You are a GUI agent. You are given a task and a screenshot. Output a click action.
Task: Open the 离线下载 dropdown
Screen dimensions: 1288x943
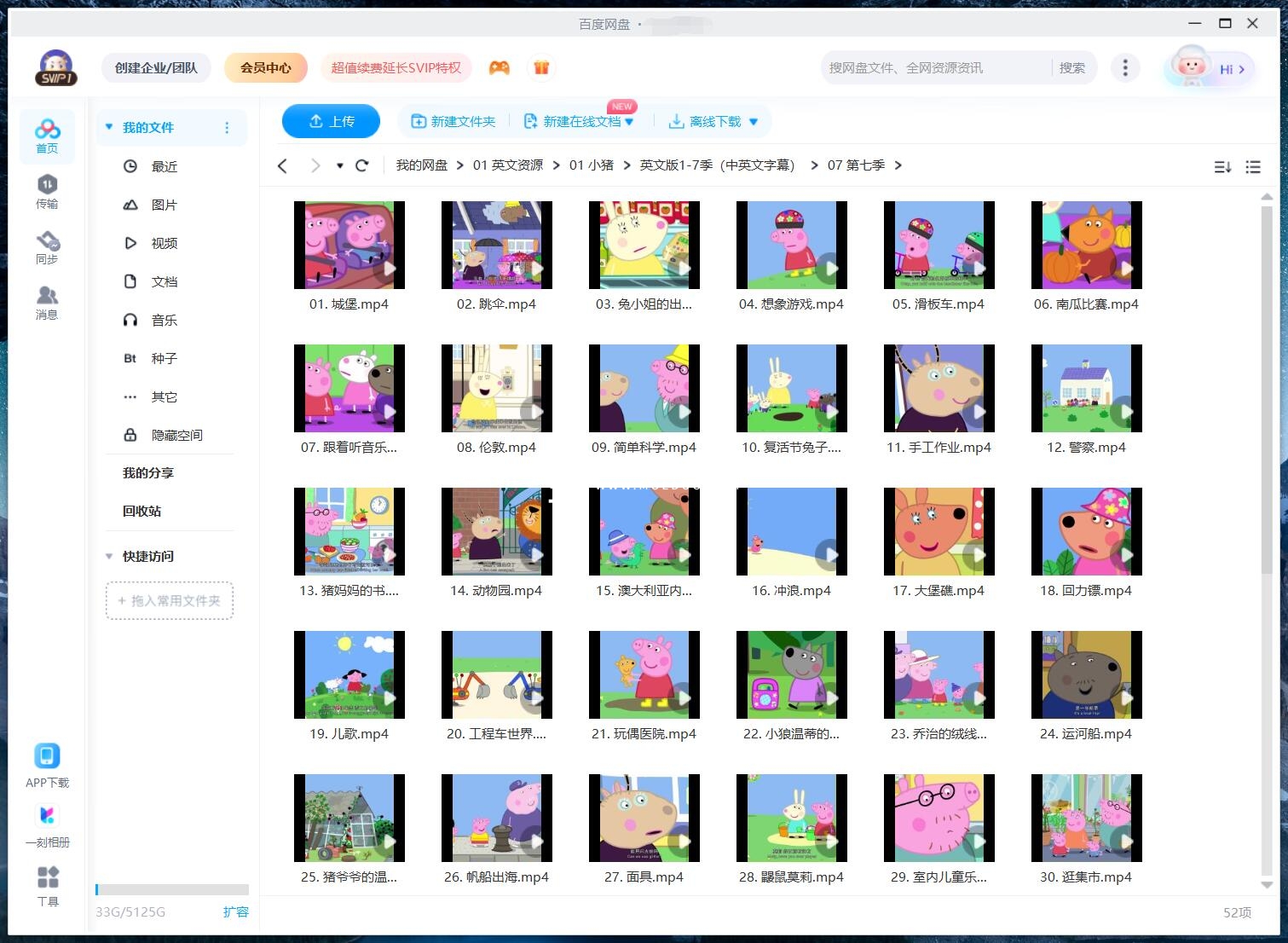click(x=753, y=121)
